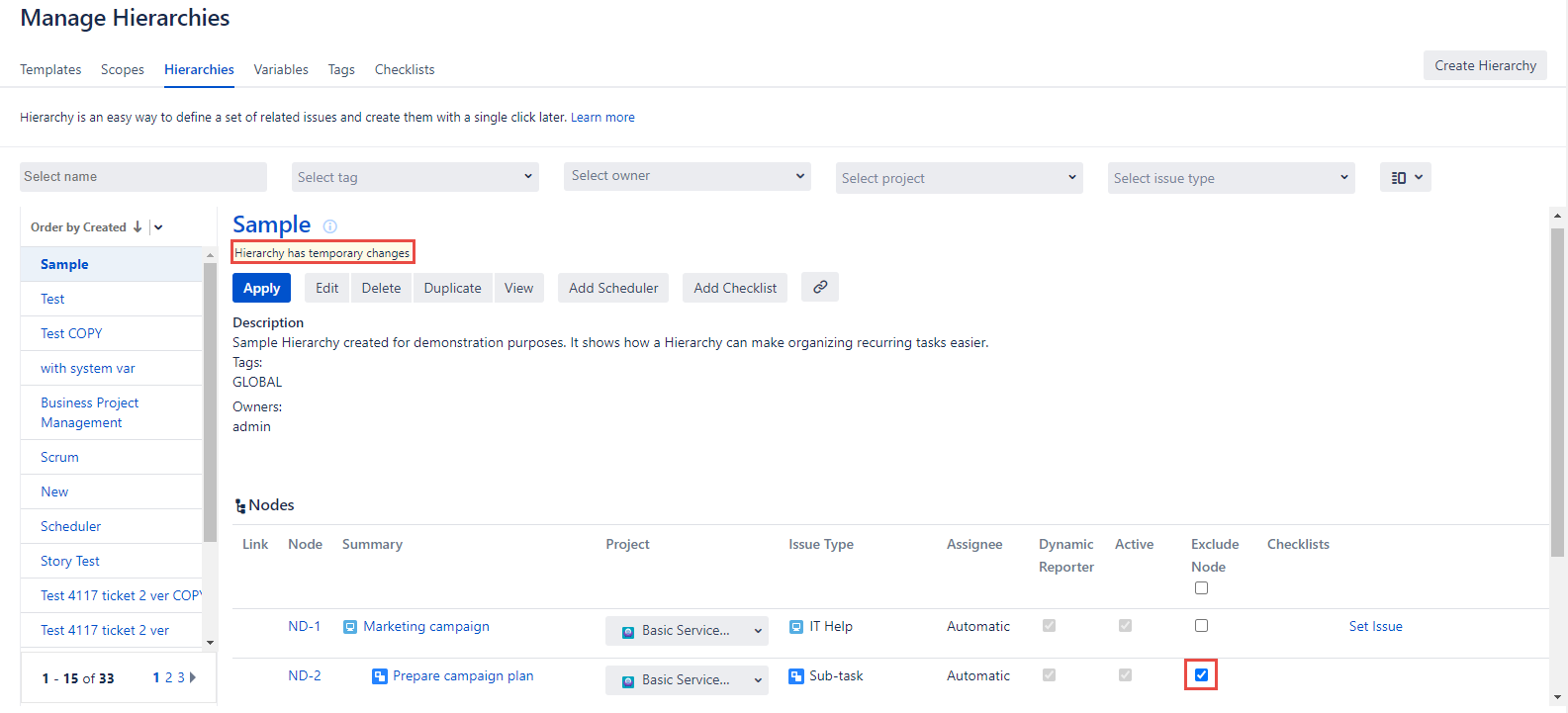
Task: Uncheck Exclude Node for ND-2
Action: 1201,675
